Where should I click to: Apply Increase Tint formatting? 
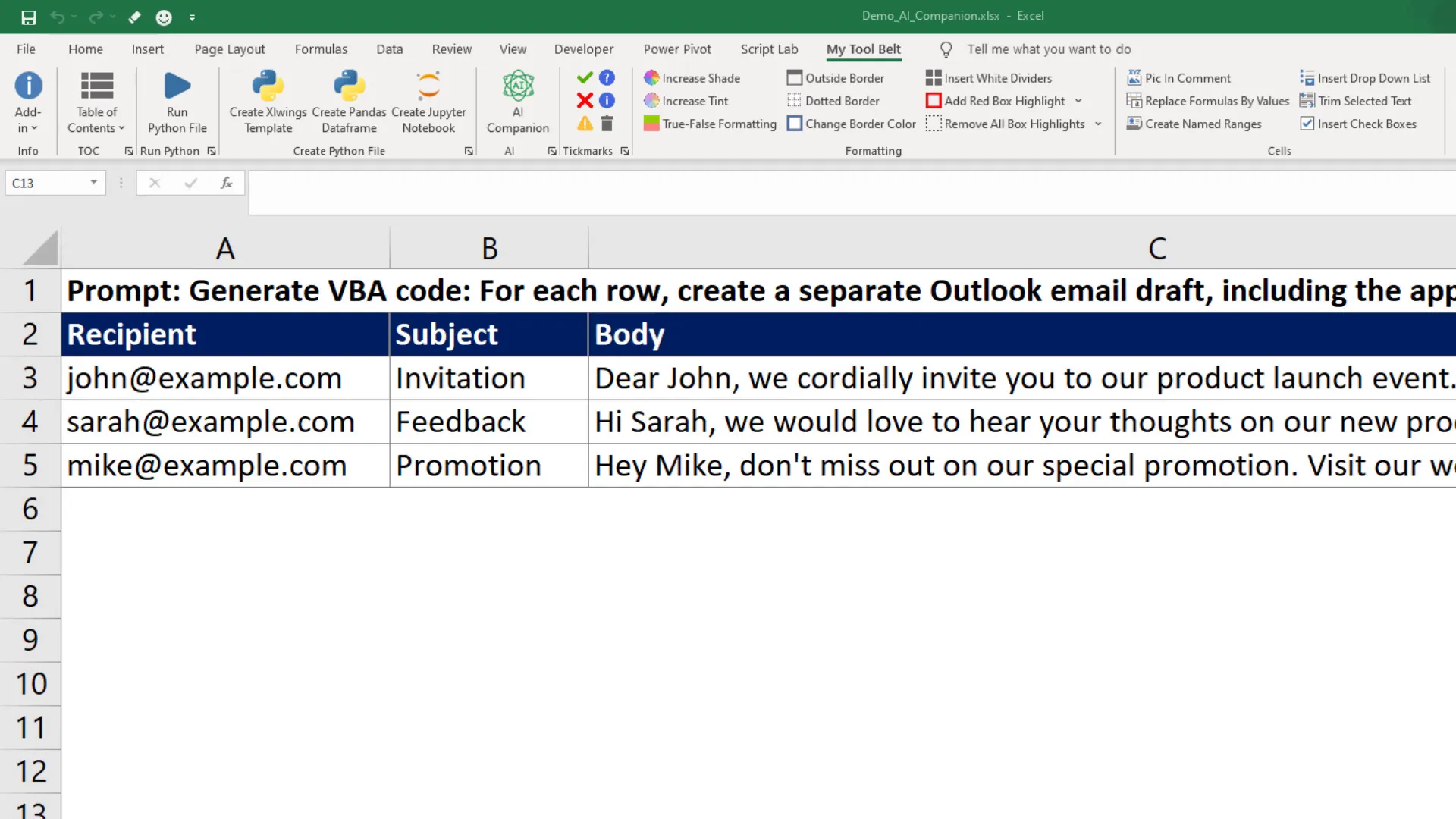click(686, 100)
